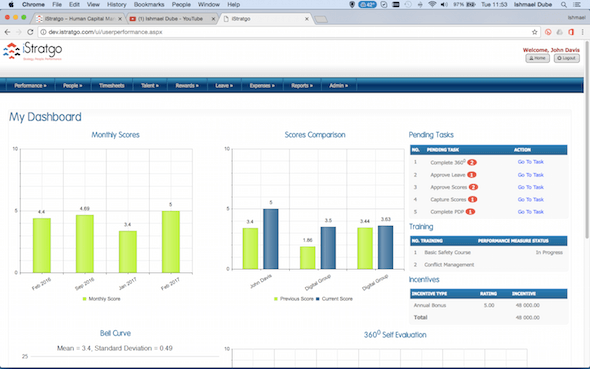Reload the current page
Image resolution: width=590 pixels, height=369 pixels.
[x=30, y=32]
